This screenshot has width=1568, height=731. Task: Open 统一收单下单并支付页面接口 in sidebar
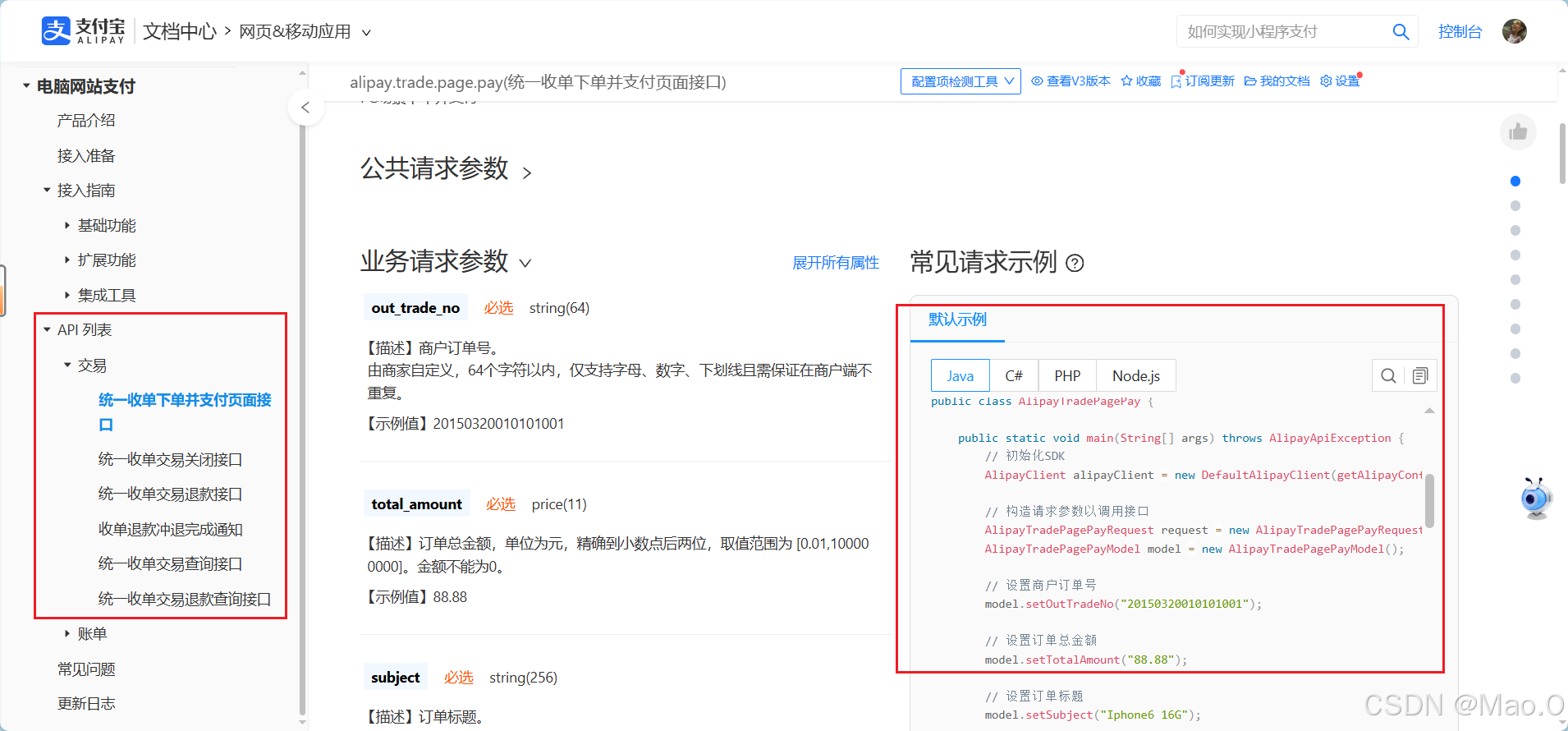185,412
